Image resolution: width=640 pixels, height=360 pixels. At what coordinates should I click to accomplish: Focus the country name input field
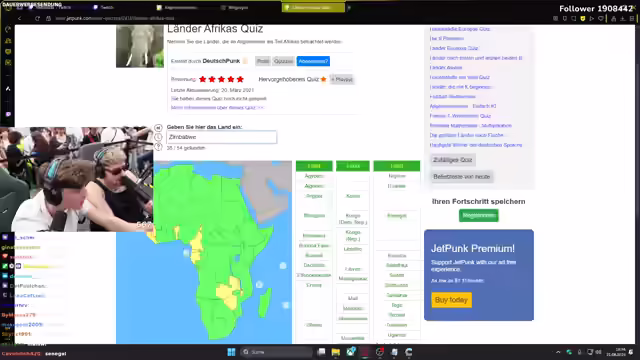[222, 137]
